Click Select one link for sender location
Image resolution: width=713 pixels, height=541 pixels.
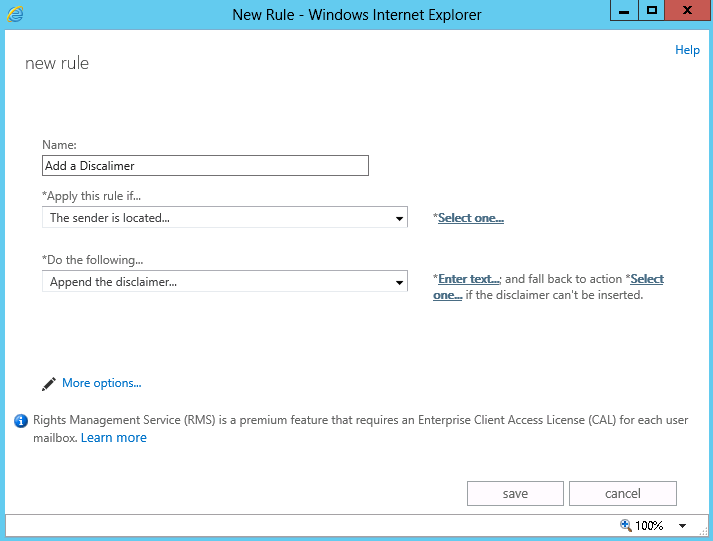click(471, 218)
